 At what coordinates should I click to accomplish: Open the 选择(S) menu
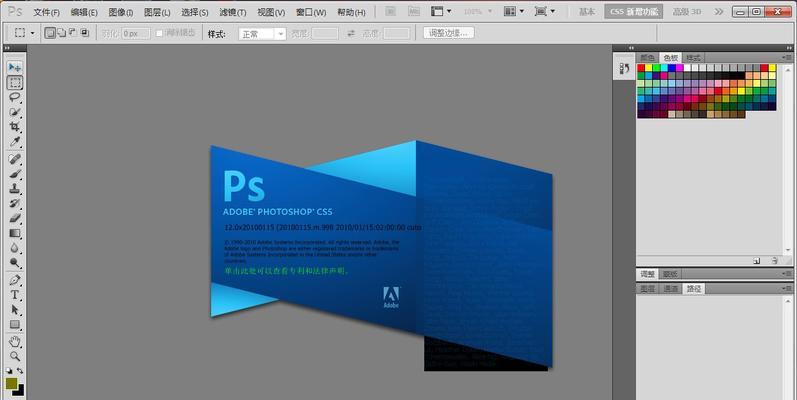coord(195,12)
